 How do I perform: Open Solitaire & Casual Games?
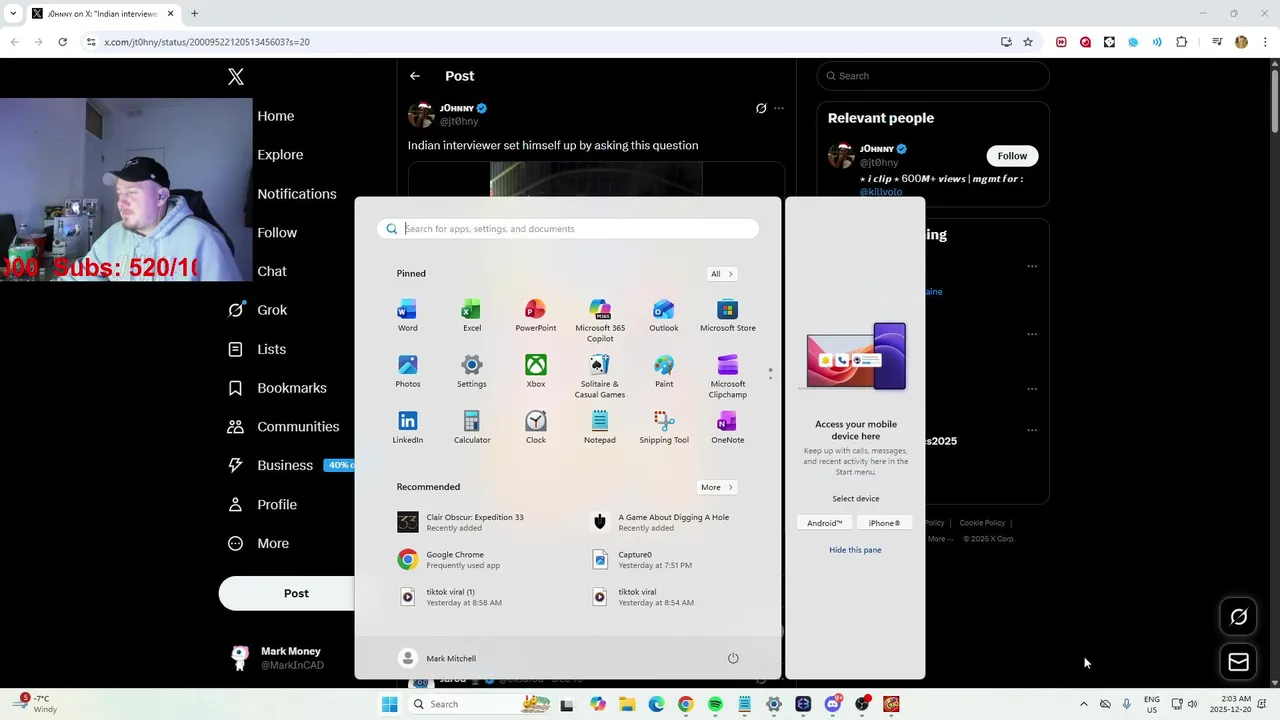pos(600,376)
